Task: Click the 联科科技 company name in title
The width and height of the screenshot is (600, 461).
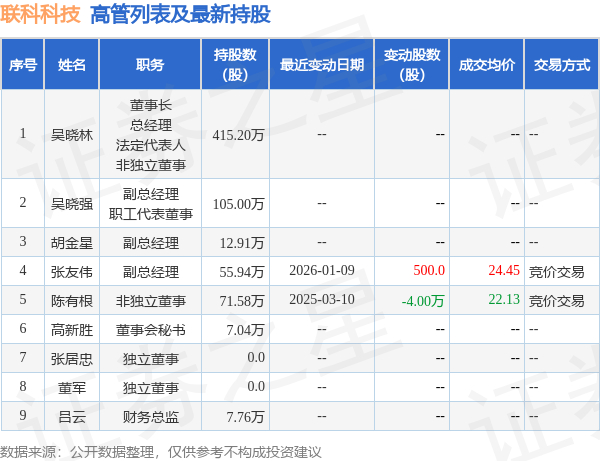Action: [40, 15]
